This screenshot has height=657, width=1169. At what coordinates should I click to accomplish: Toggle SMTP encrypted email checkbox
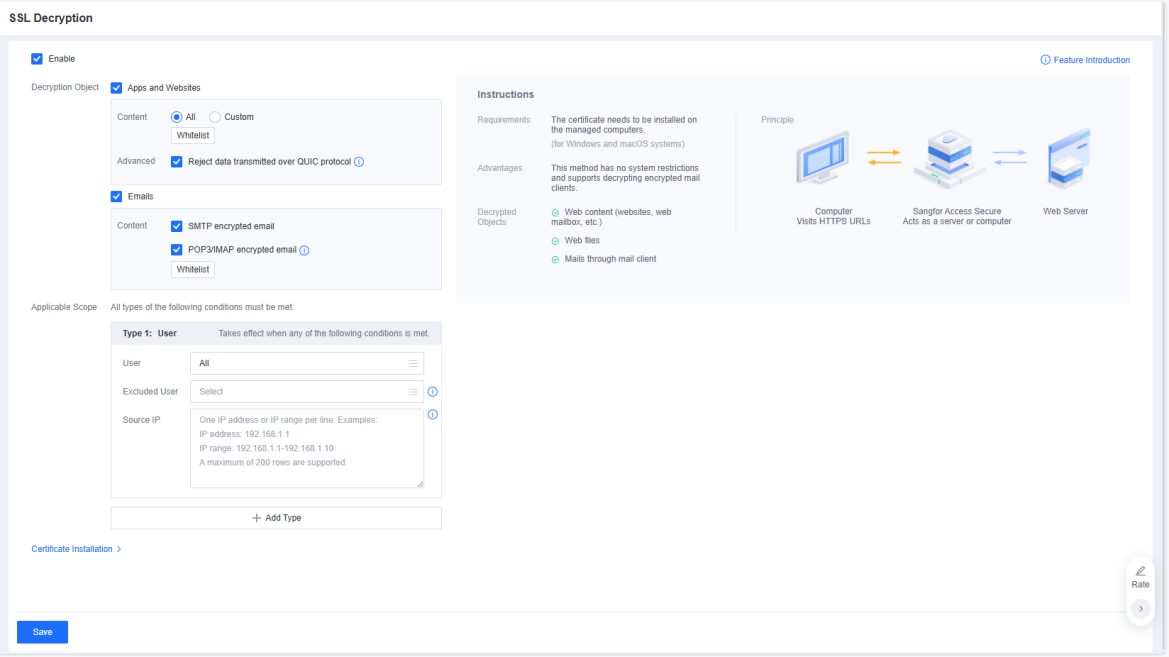coord(177,226)
